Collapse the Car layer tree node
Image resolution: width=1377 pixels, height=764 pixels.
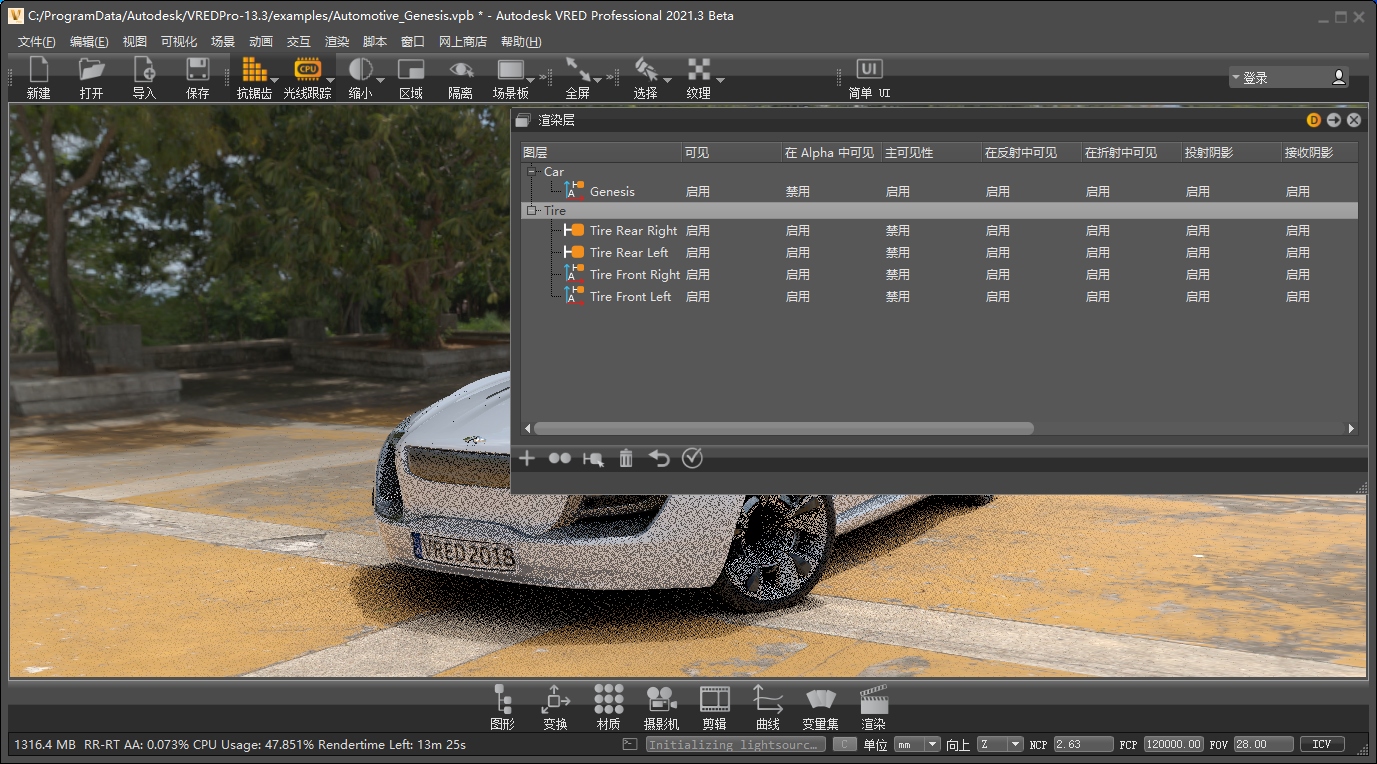pyautogui.click(x=532, y=172)
